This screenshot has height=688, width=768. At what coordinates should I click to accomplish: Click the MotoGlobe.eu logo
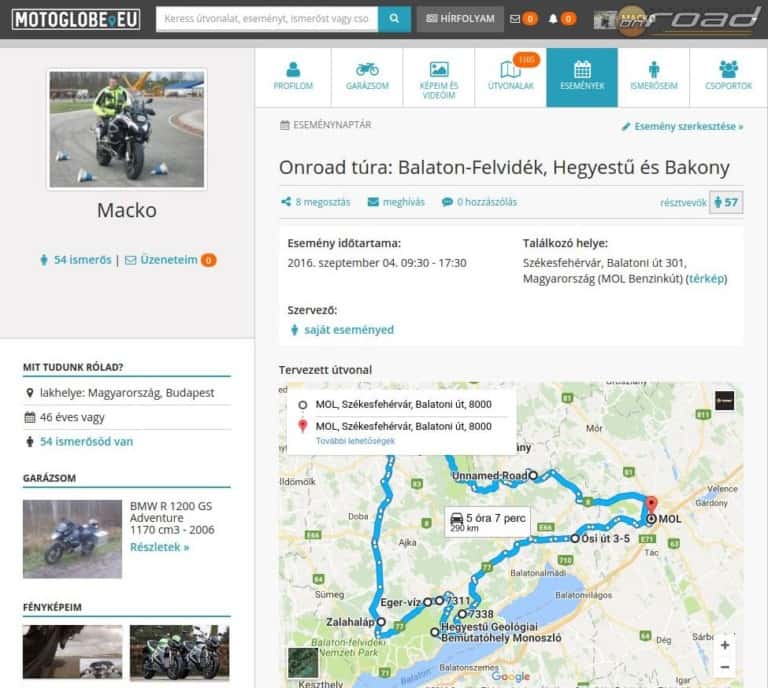(x=76, y=19)
